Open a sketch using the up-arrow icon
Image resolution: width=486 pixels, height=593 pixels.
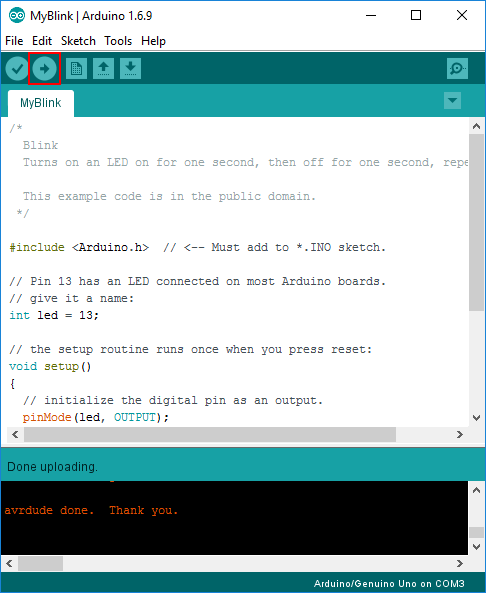point(103,68)
